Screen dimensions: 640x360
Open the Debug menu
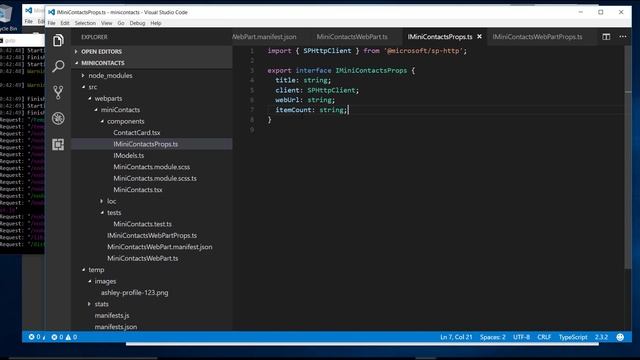click(137, 23)
